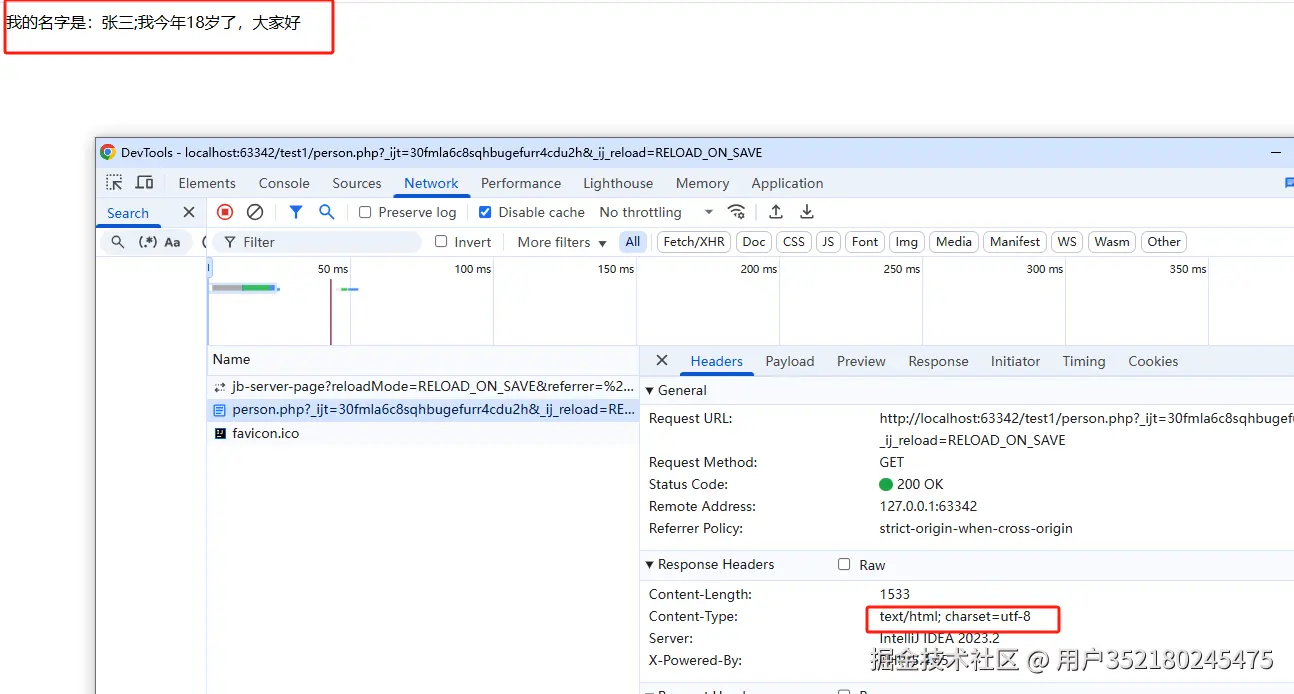Select the favicon.ico request row
This screenshot has width=1294, height=694.
[x=423, y=433]
